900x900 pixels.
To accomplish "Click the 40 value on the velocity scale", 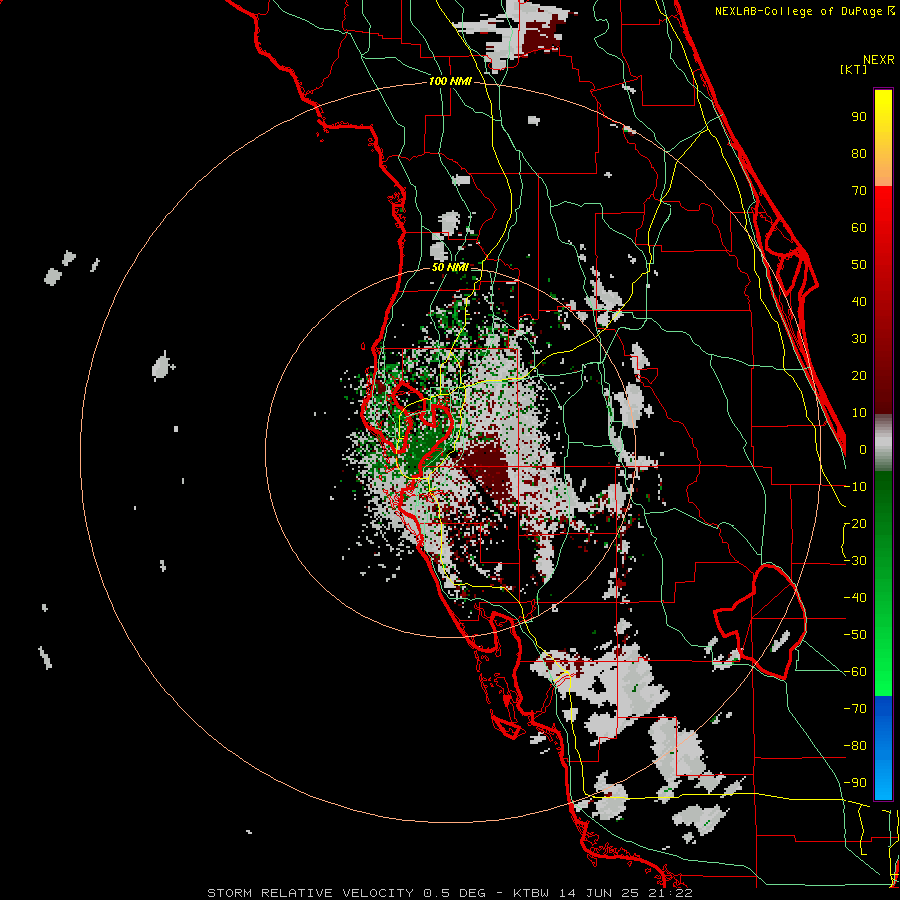I will (859, 301).
